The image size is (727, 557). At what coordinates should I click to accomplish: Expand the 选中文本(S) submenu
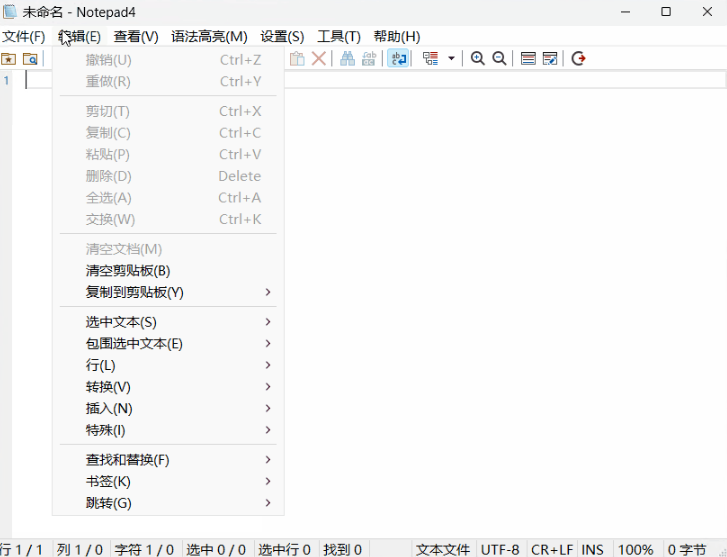click(x=168, y=322)
